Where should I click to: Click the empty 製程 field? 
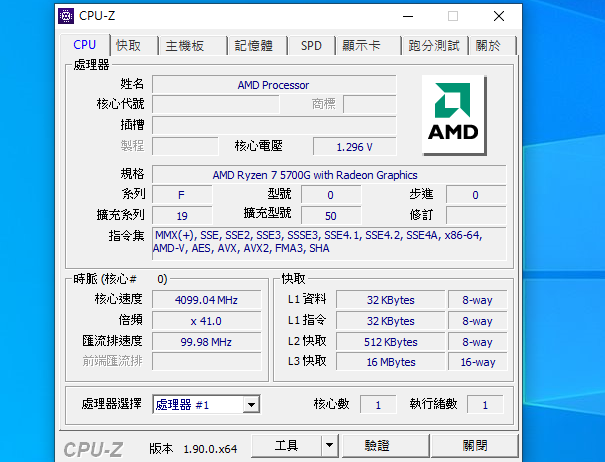click(185, 146)
